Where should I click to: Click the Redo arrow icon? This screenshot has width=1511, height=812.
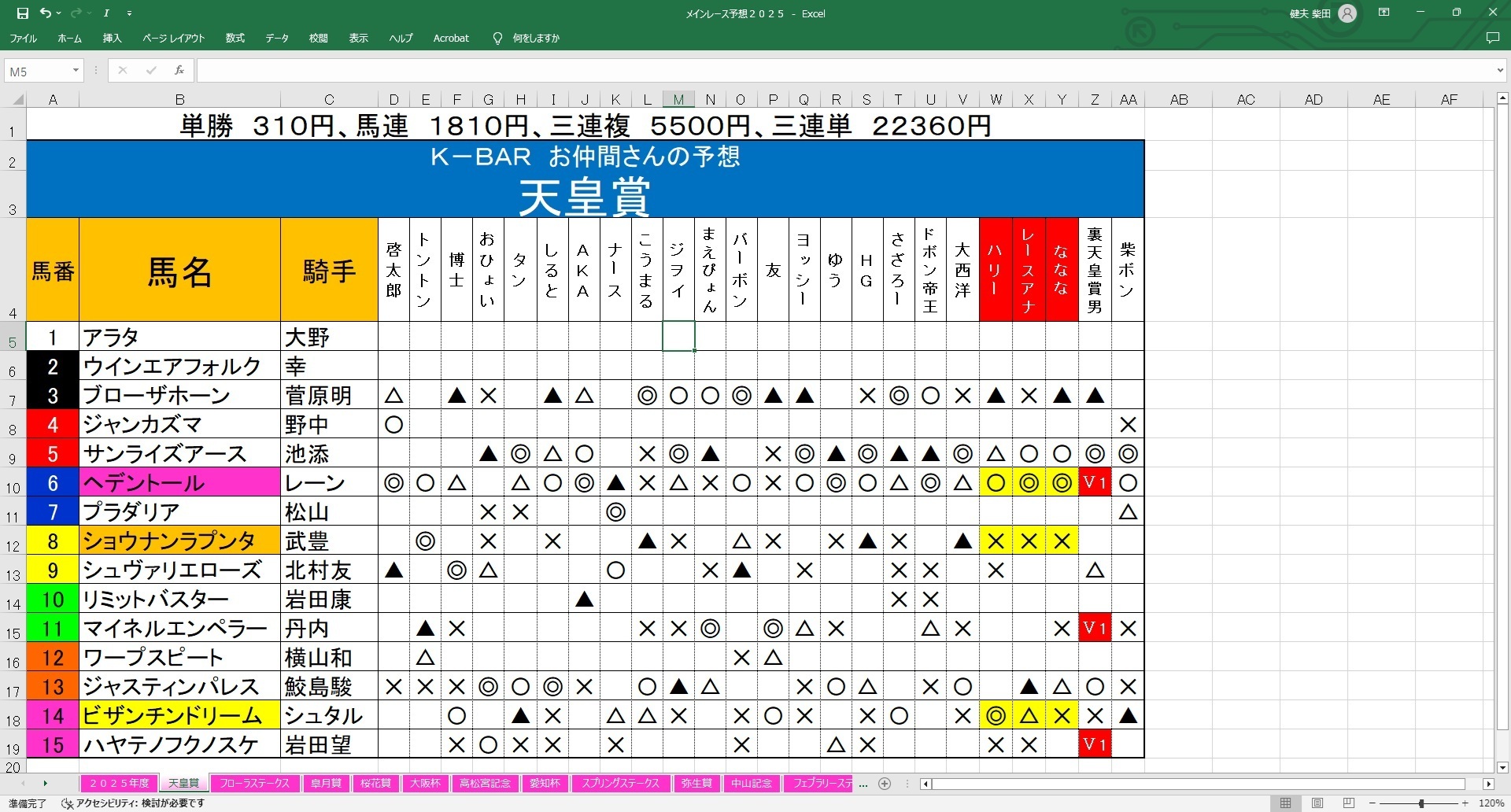tap(76, 13)
